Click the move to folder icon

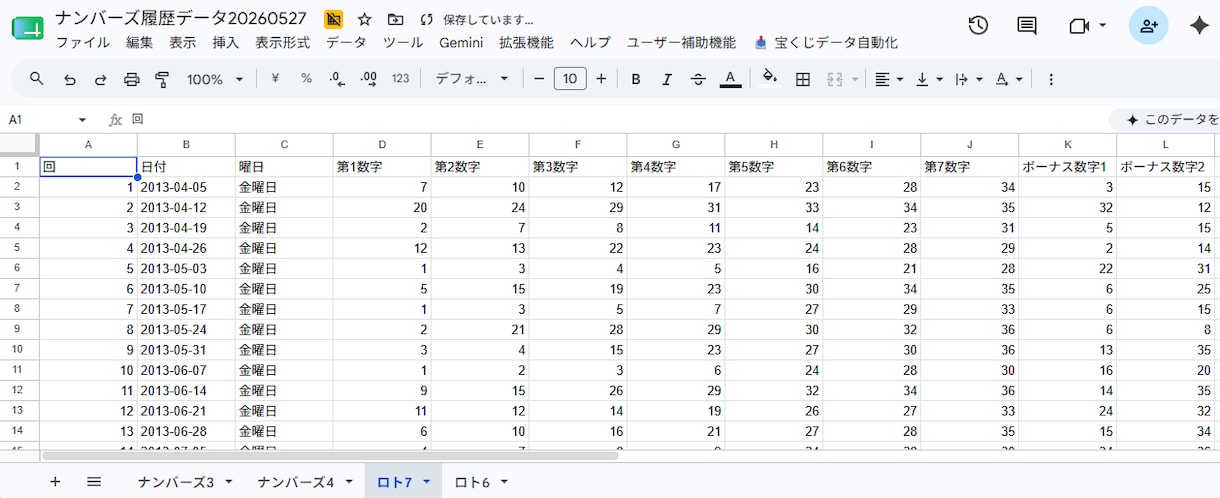(396, 19)
